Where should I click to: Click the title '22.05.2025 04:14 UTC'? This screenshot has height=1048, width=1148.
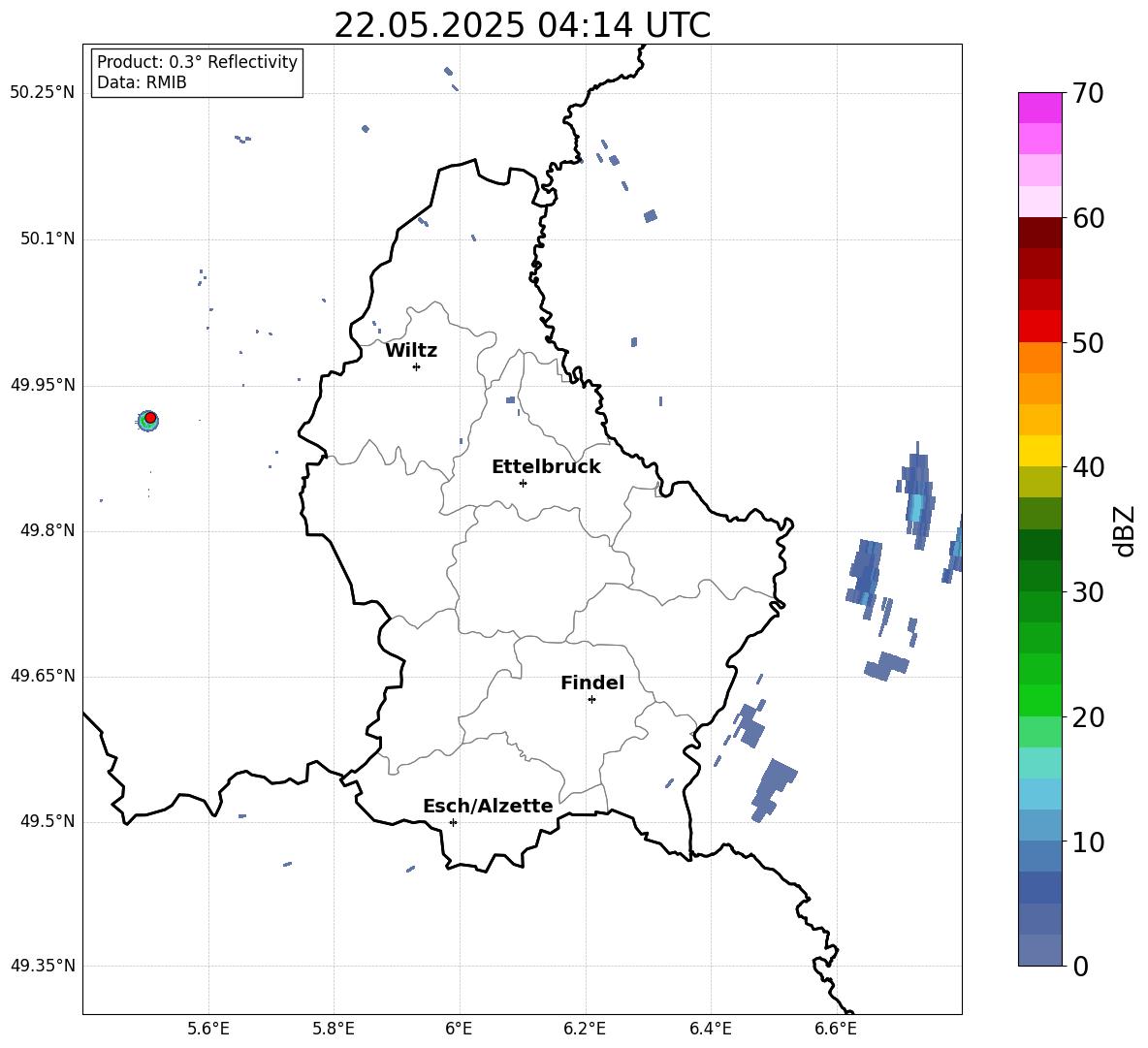(x=522, y=25)
